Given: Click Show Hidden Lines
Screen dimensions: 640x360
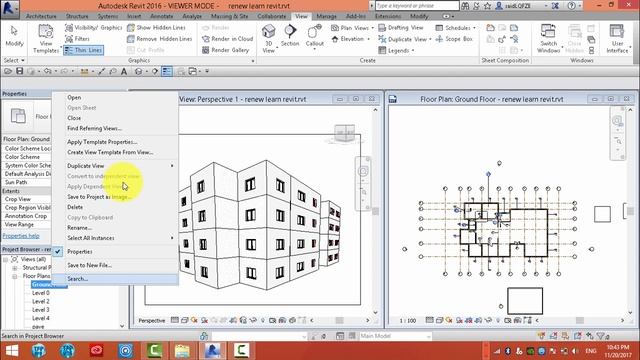Looking at the screenshot, I should pos(156,27).
